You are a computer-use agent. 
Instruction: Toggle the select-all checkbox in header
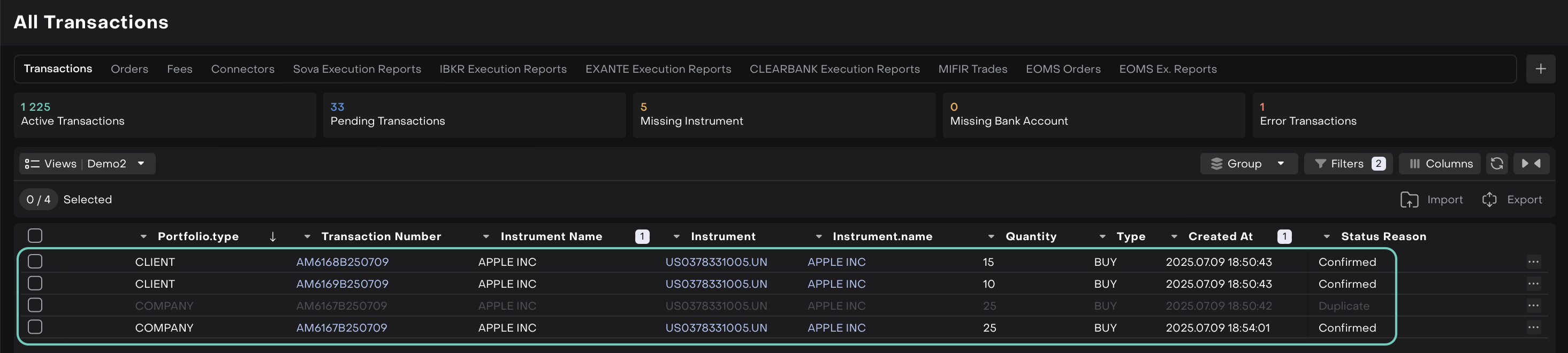(35, 235)
